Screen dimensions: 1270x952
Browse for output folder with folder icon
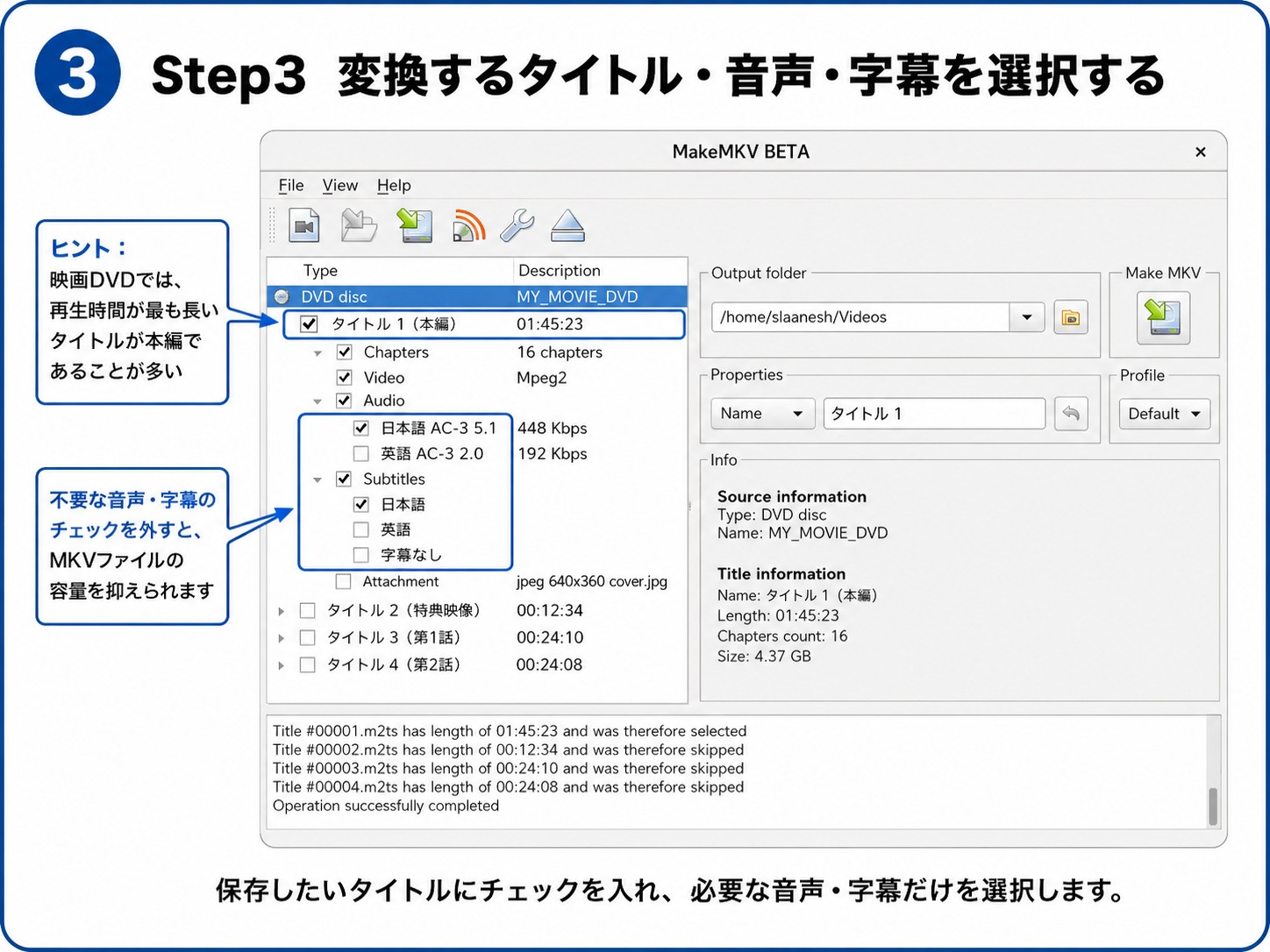(1070, 317)
